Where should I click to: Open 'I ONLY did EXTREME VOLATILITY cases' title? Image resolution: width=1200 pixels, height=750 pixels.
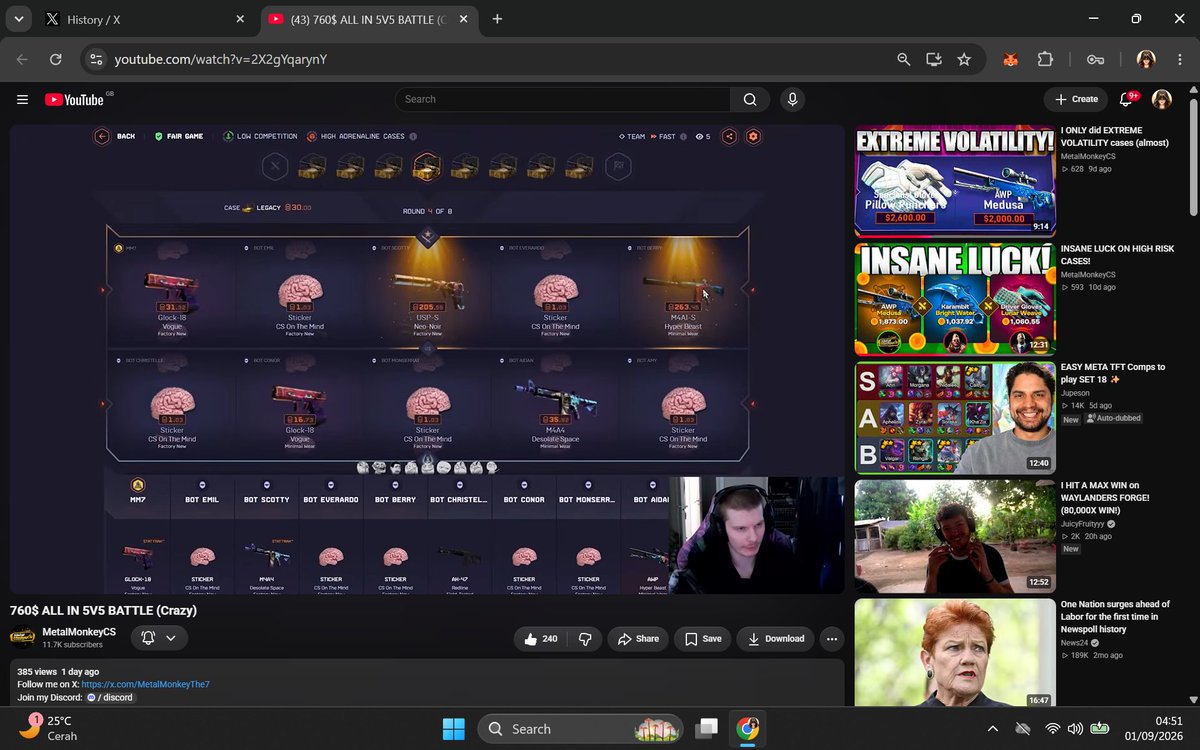pos(1117,136)
